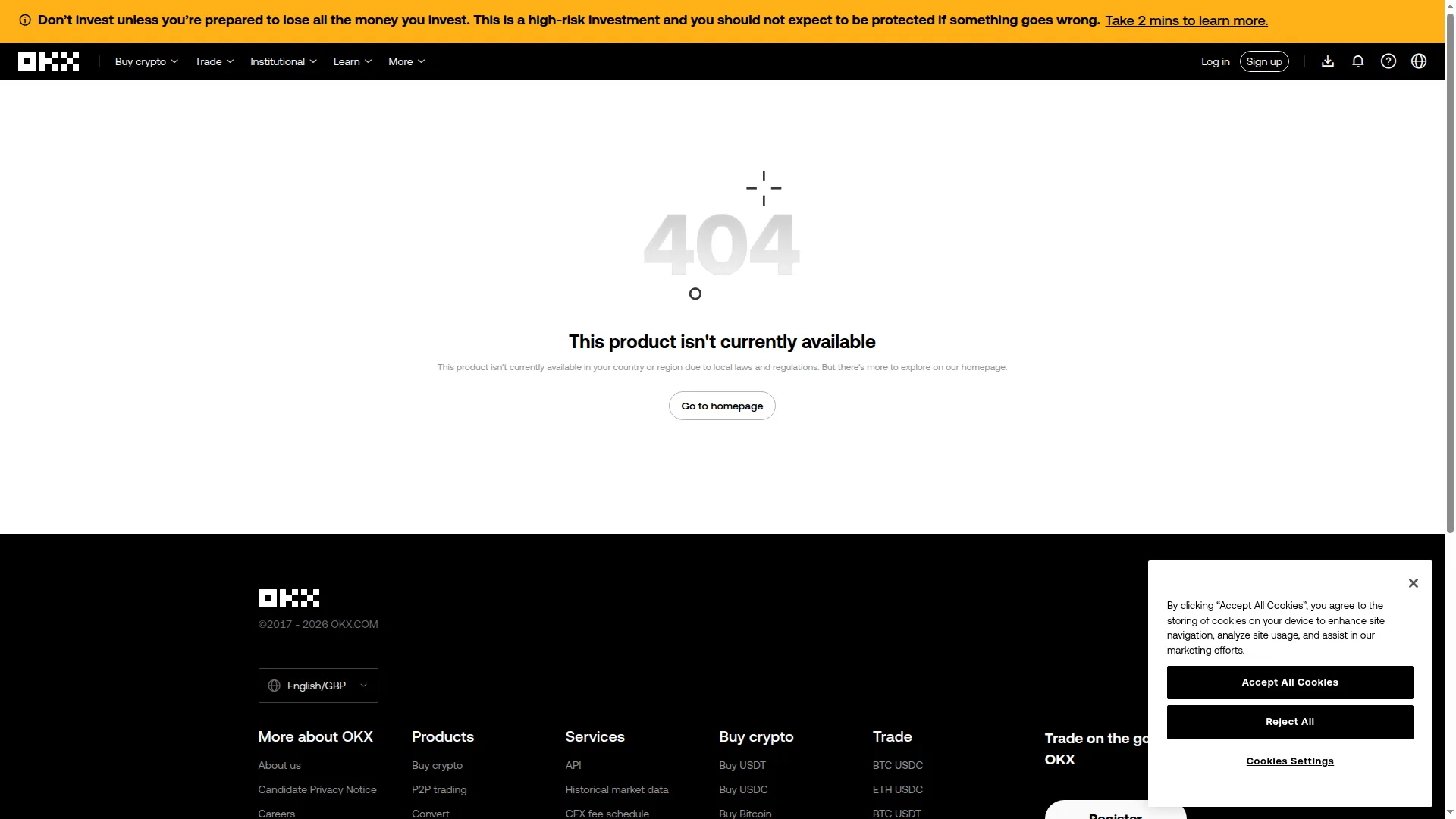Open the P2P trading link
The height and width of the screenshot is (819, 1456).
pos(439,790)
